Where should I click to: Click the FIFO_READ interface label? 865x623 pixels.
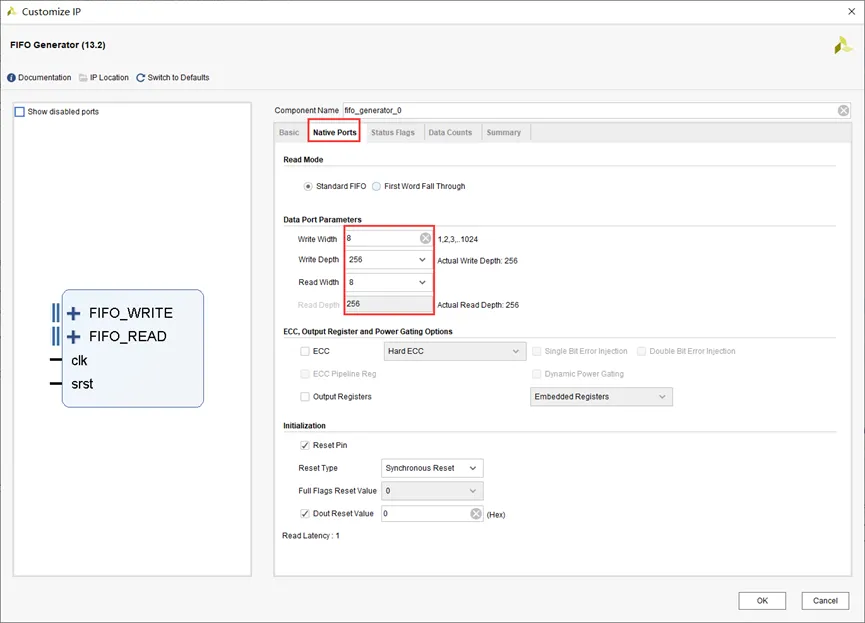(x=127, y=337)
